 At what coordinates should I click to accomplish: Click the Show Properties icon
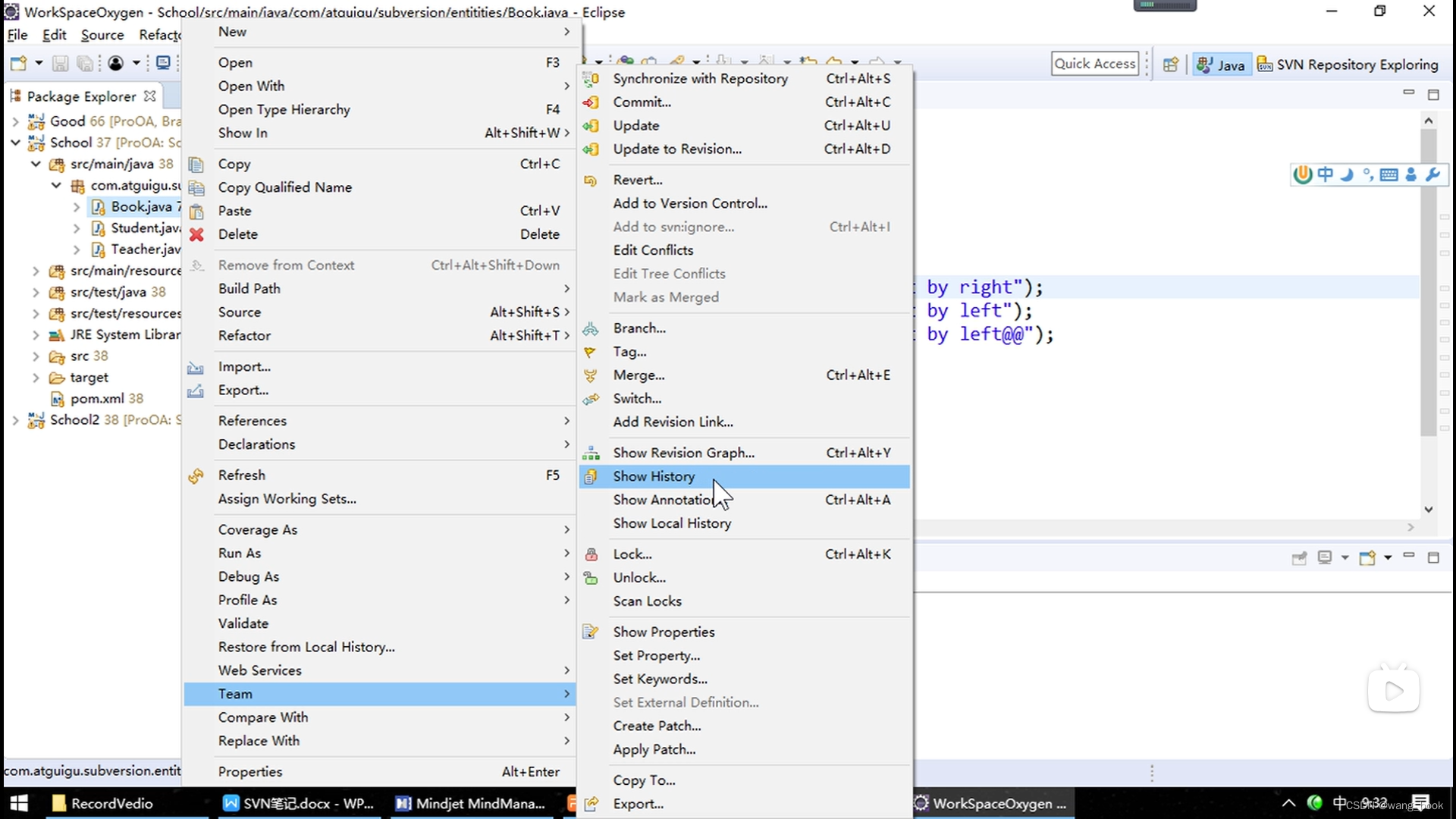pyautogui.click(x=591, y=632)
